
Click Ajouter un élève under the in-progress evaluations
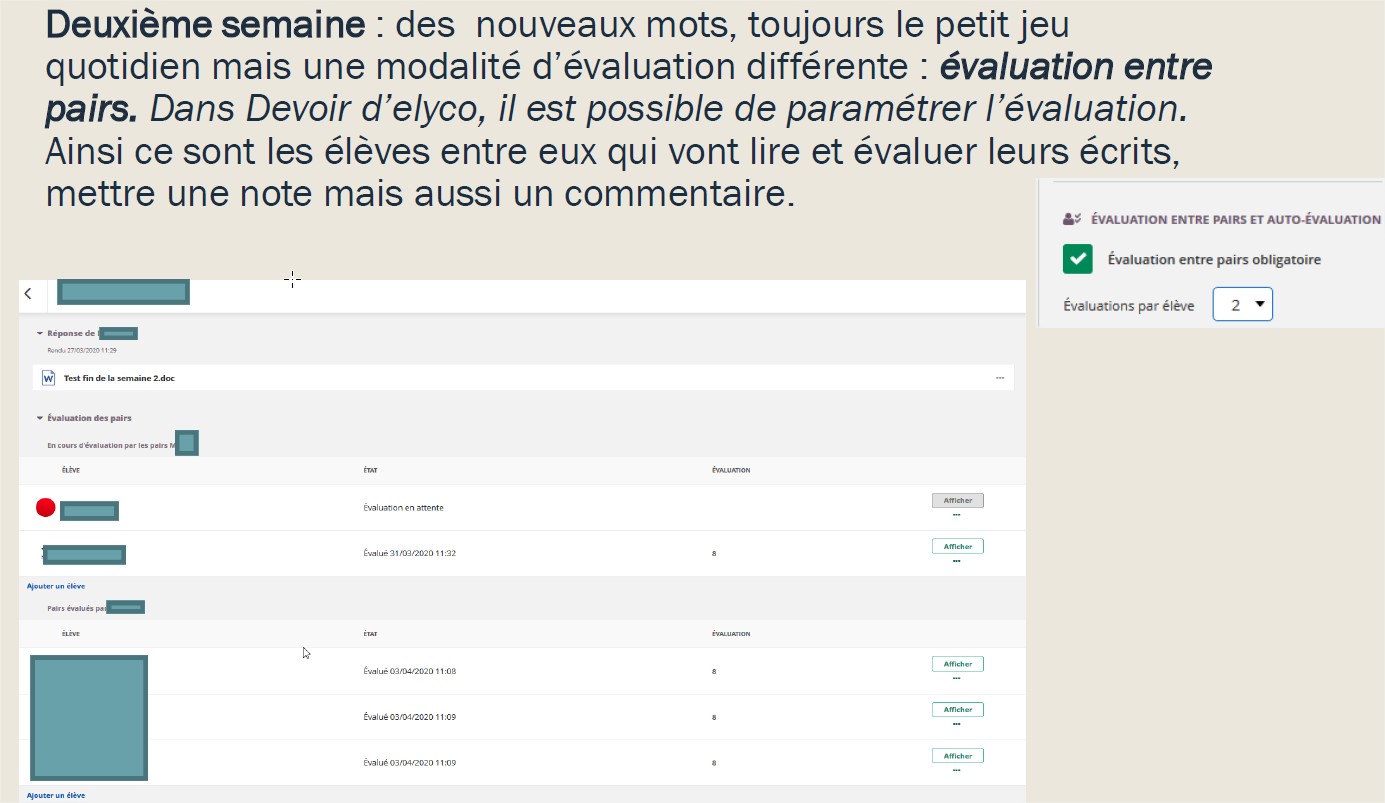click(56, 586)
